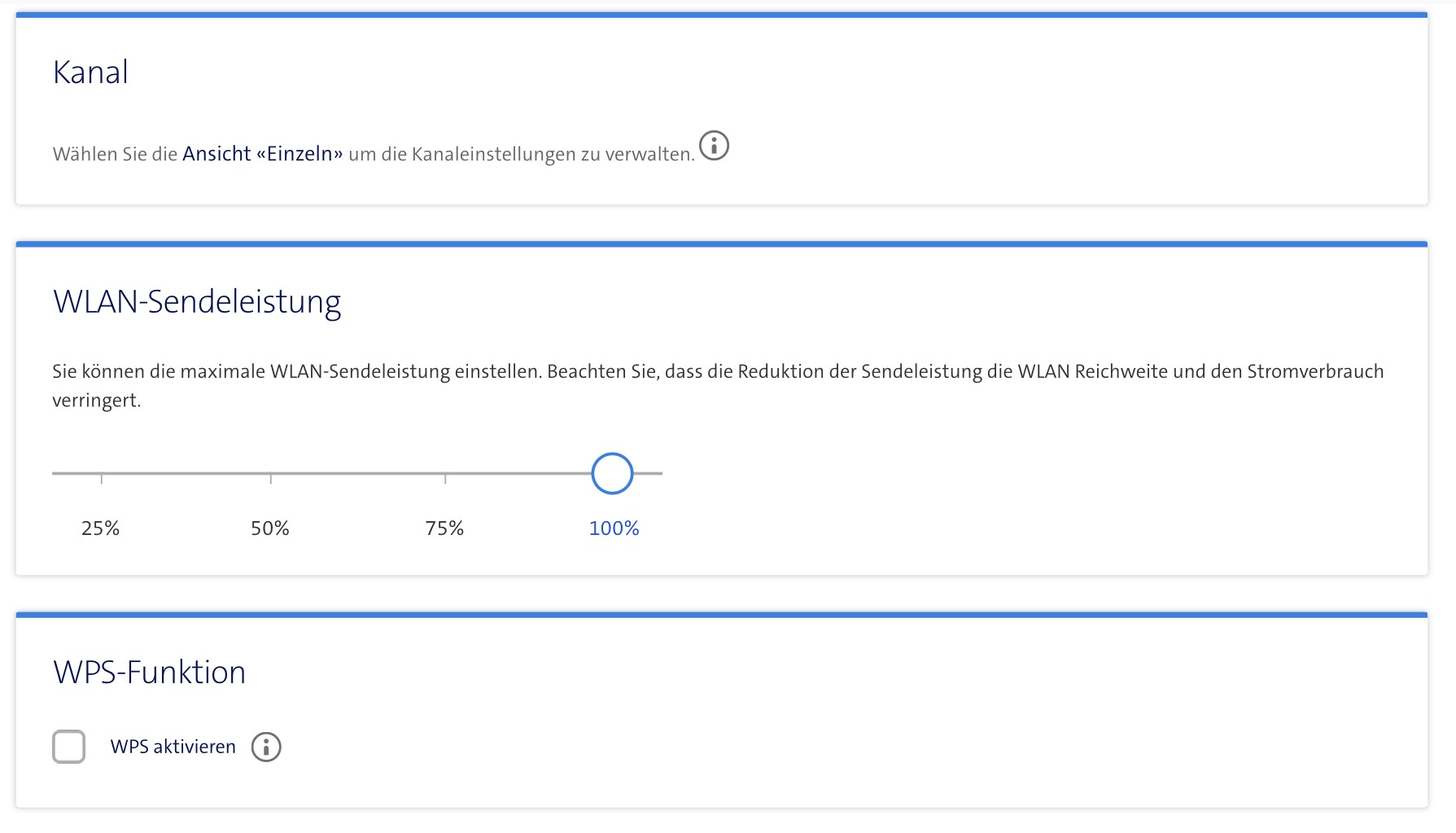This screenshot has height=833, width=1456.
Task: Click slider track left of 25% tick
Action: [x=75, y=473]
